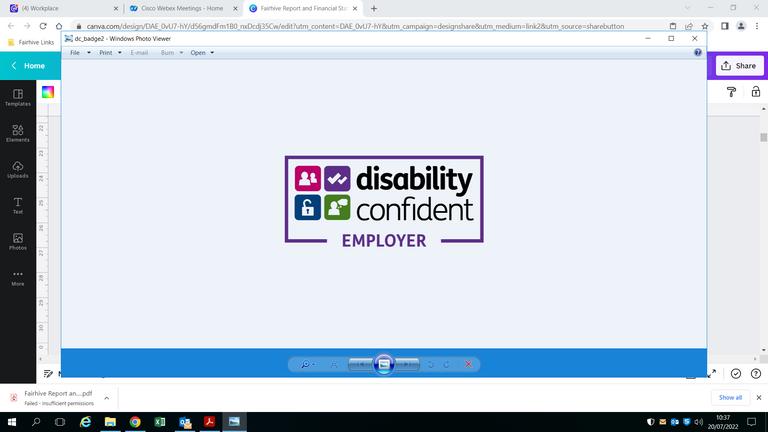Screen dimensions: 768x432
Task: Open Canva help question mark icon
Action: (756, 374)
